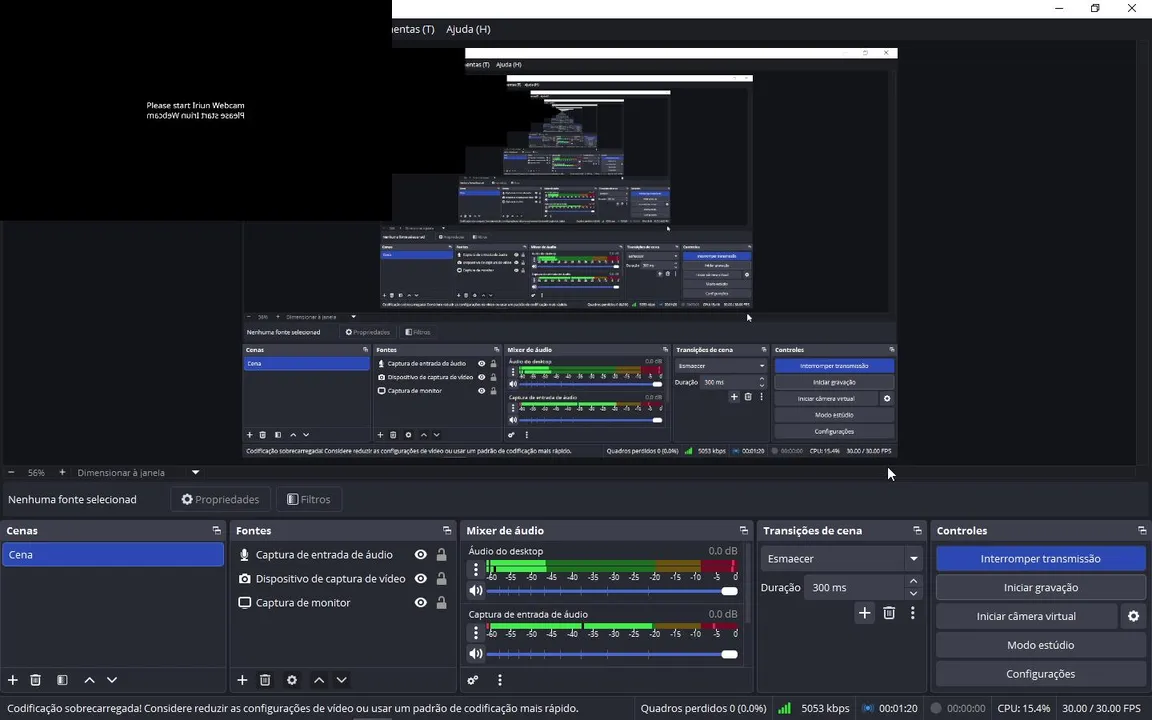Image resolution: width=1152 pixels, height=720 pixels.
Task: Add a new source in Fontes panel
Action: tap(242, 680)
